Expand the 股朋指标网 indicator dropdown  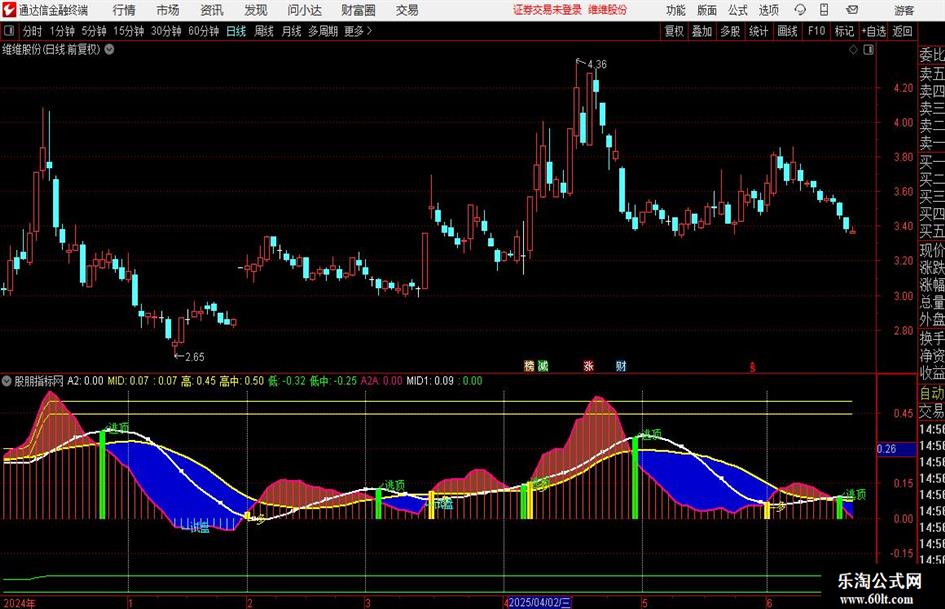(7, 381)
